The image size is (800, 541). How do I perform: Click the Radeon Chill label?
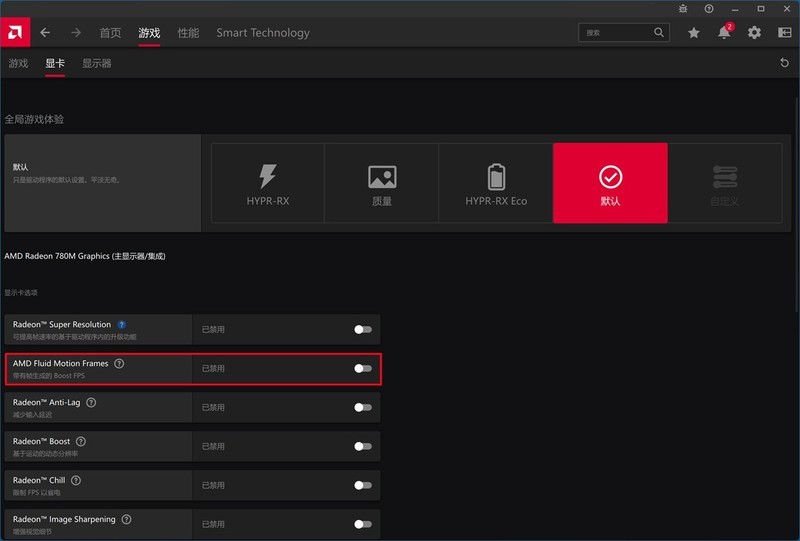[39, 480]
